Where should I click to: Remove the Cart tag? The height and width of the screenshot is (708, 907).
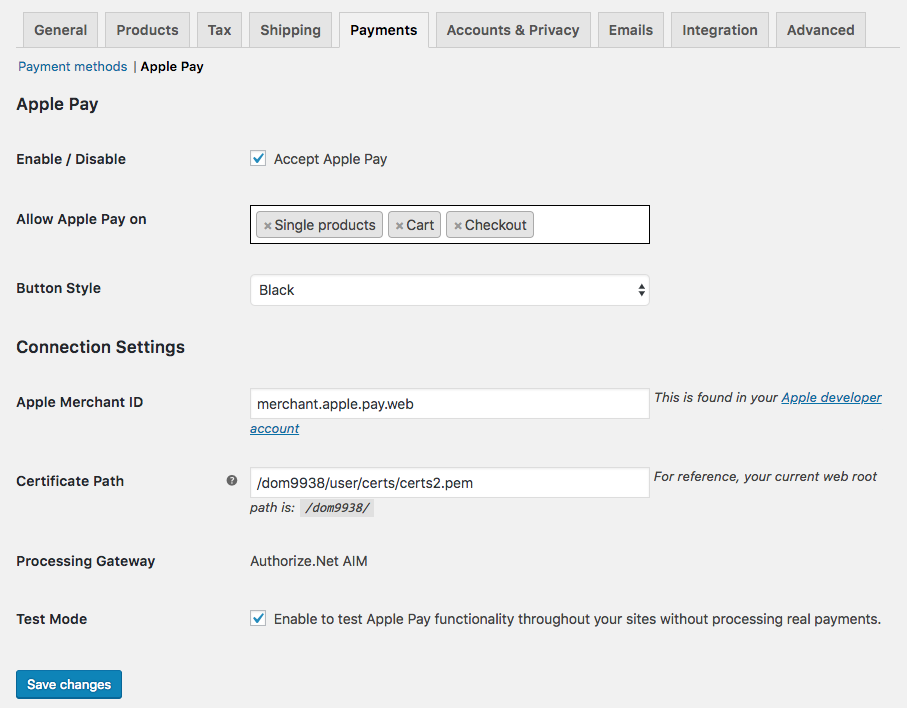pos(399,226)
